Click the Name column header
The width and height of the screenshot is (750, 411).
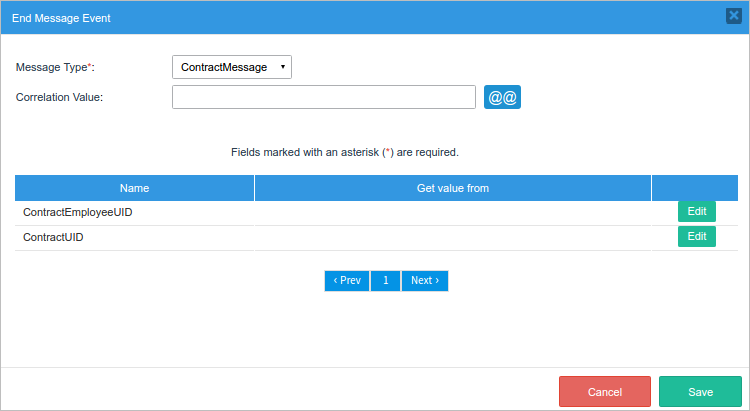point(134,188)
